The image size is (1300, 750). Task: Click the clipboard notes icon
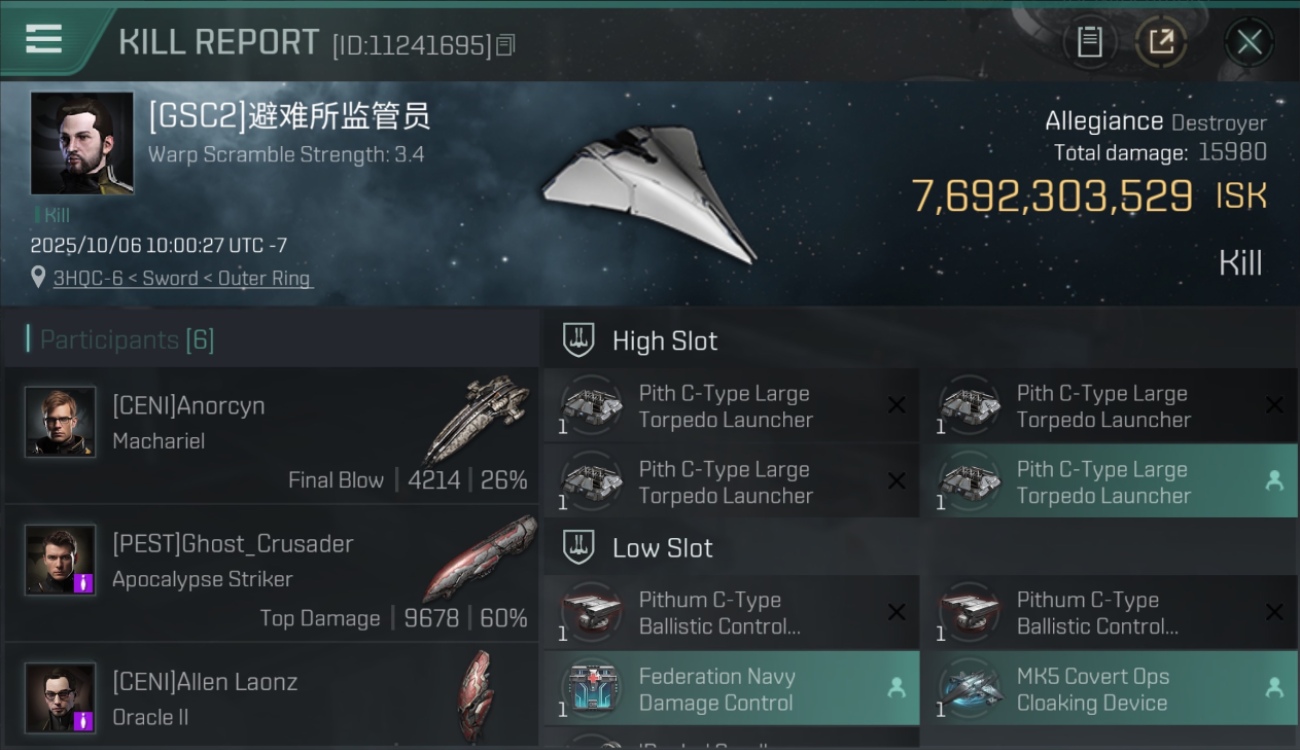[x=1090, y=42]
